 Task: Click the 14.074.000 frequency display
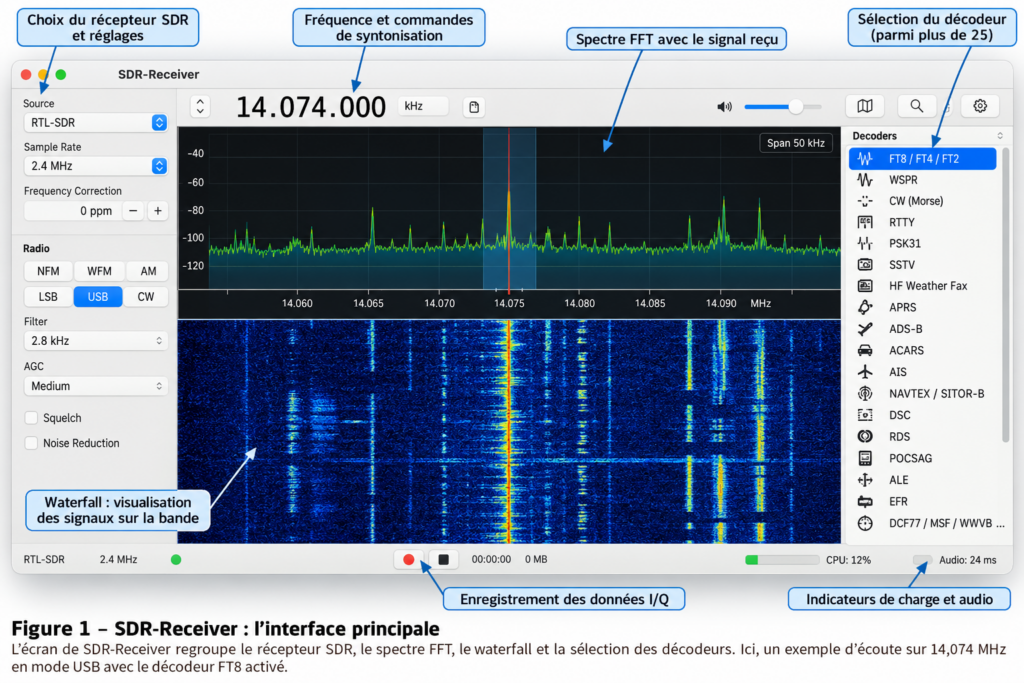click(311, 107)
